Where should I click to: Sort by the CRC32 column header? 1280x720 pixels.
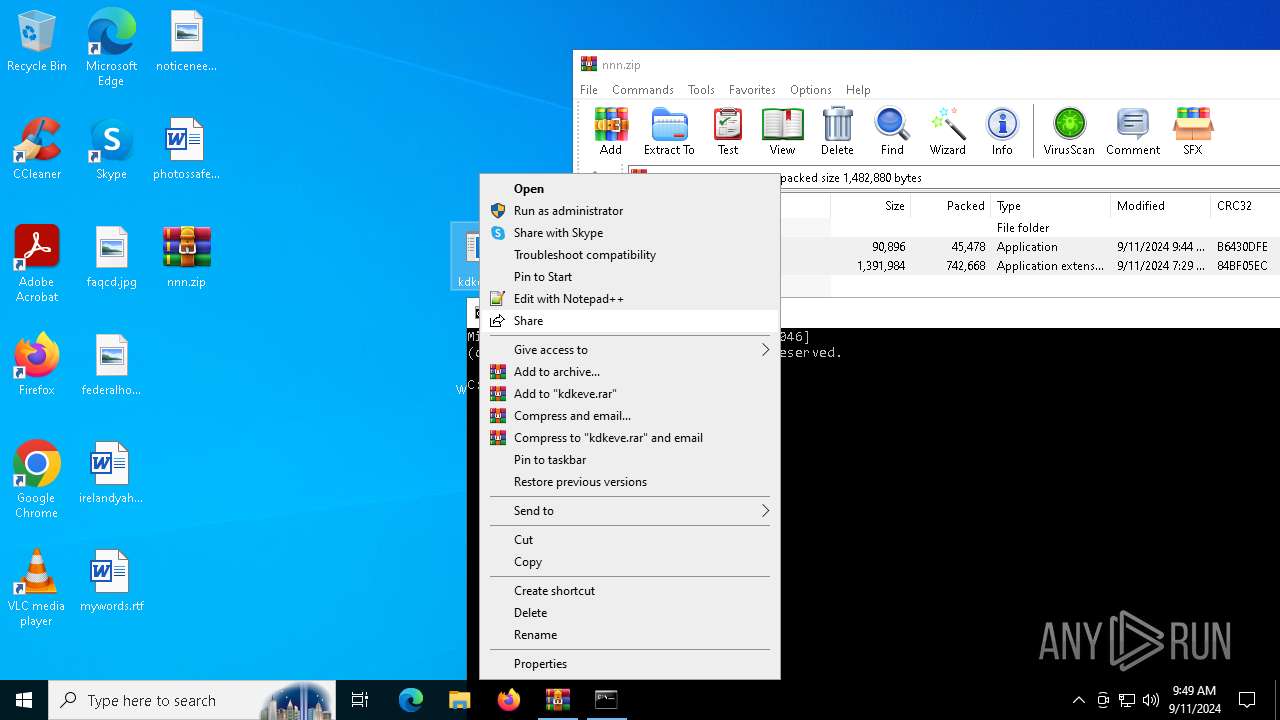point(1245,206)
